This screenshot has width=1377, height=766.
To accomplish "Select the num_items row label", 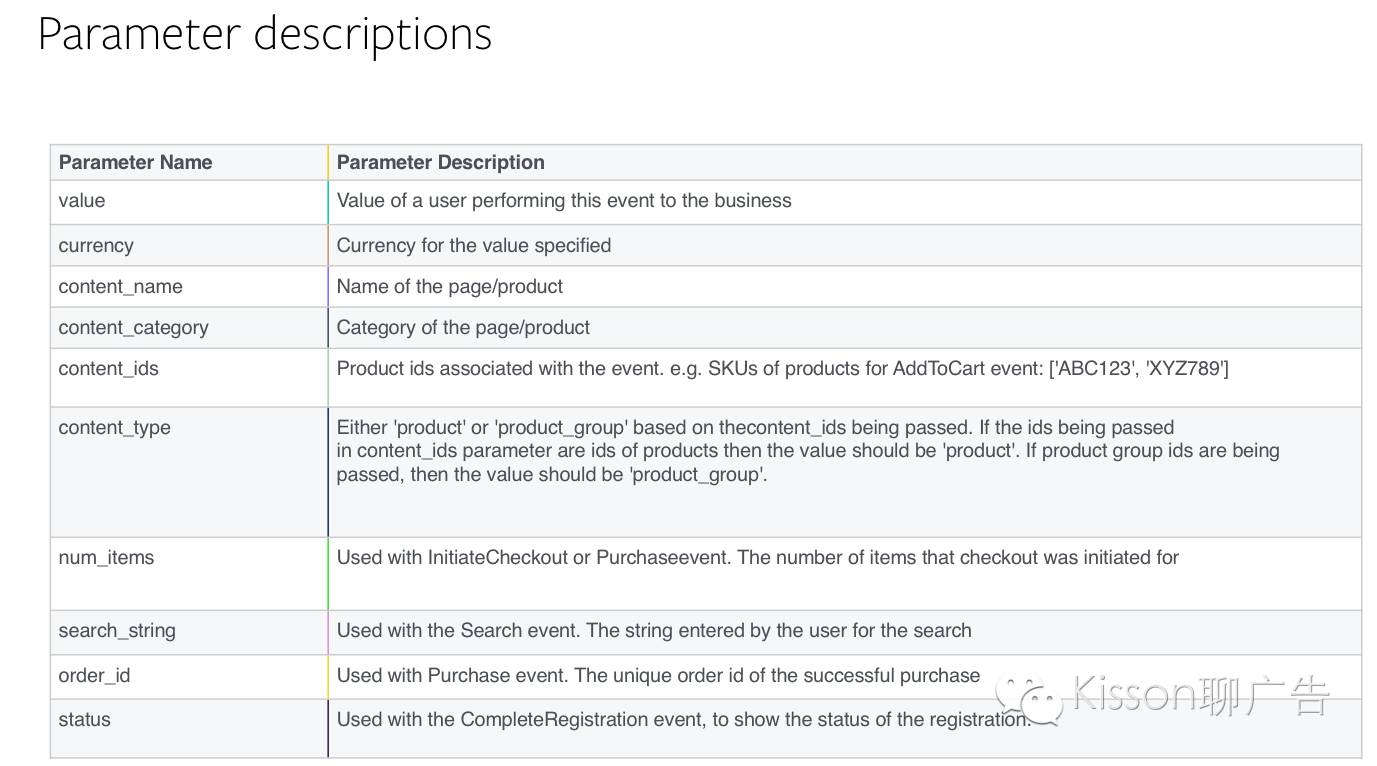I will (106, 557).
